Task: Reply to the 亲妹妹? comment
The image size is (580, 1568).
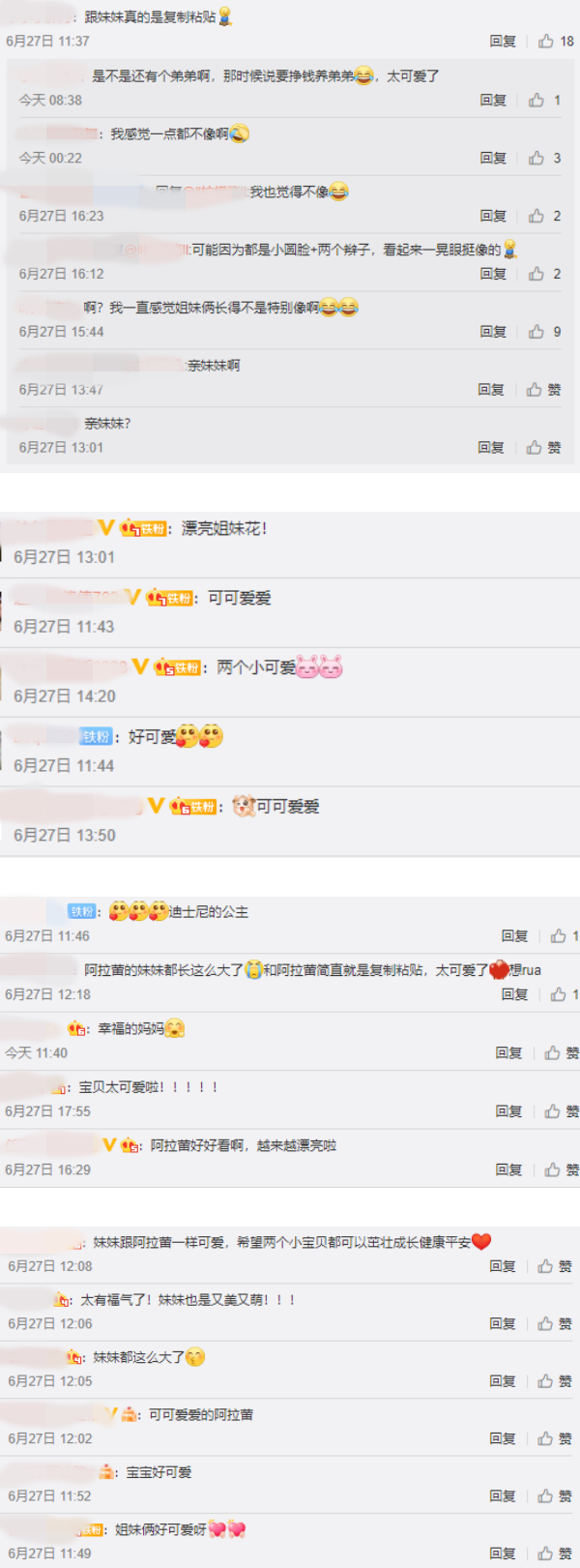Action: click(x=491, y=447)
